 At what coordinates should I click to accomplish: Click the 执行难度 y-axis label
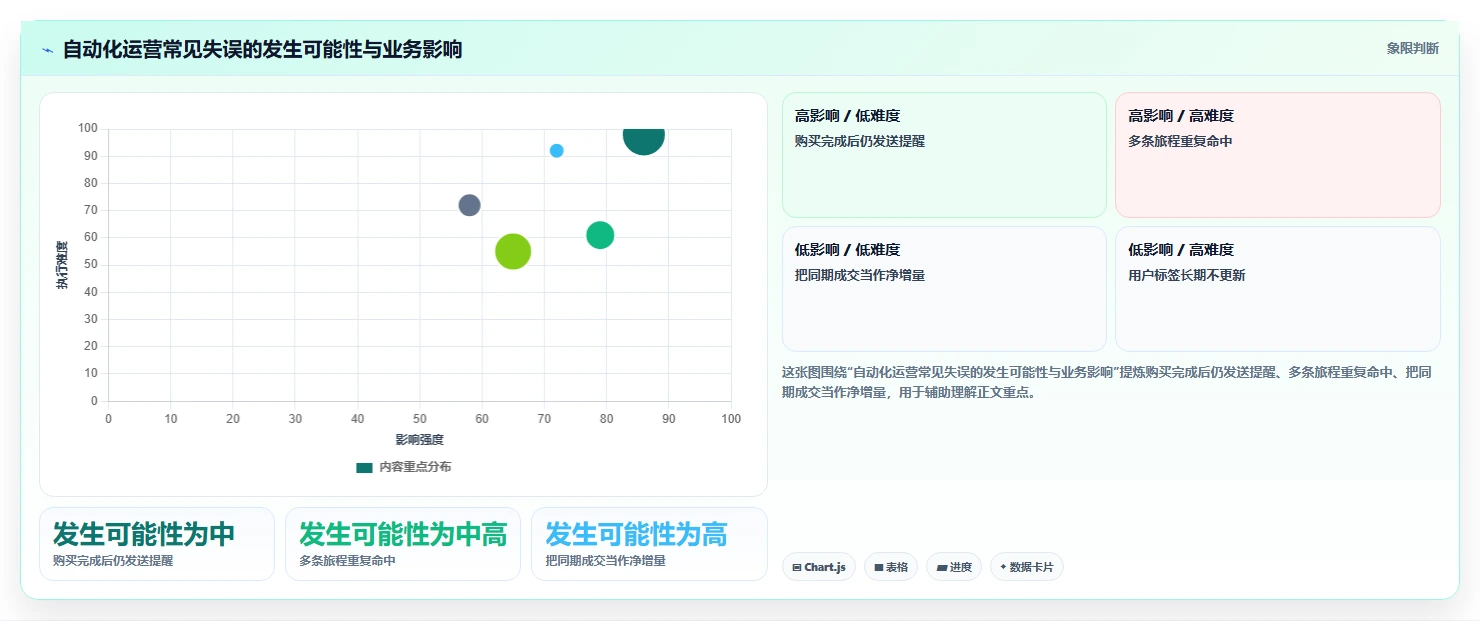click(62, 265)
